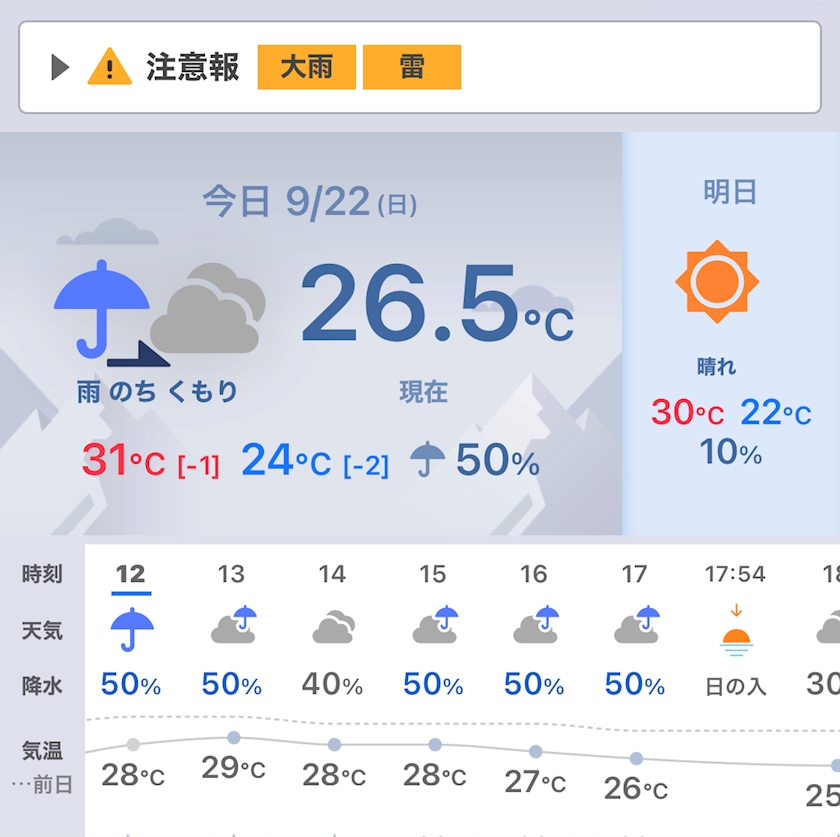Screen dimensions: 840x837
Task: Click the 17:54 sunset icon
Action: 736,631
